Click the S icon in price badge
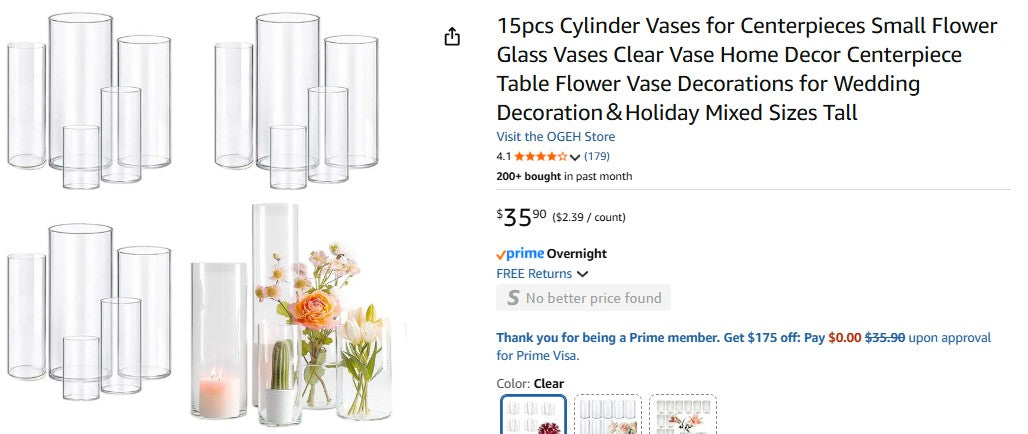Viewport: 1028px width, 434px height. pyautogui.click(x=513, y=298)
